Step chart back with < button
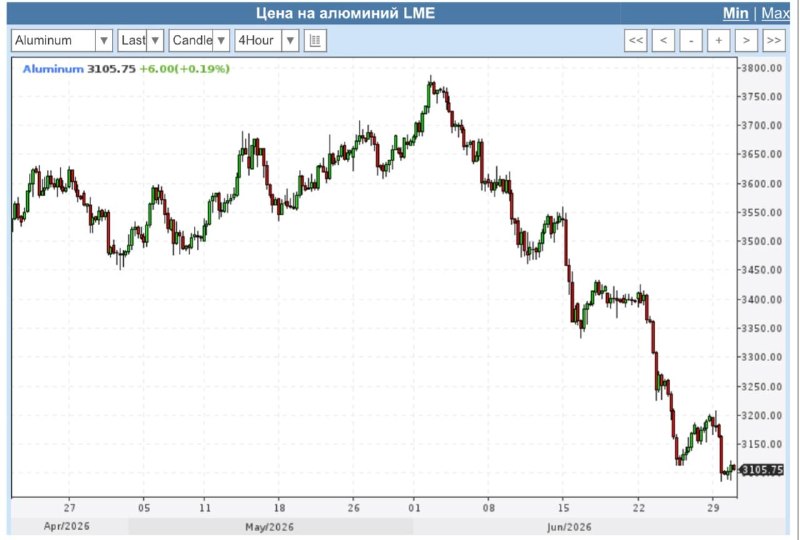Viewport: 800px width, 540px height. 663,40
